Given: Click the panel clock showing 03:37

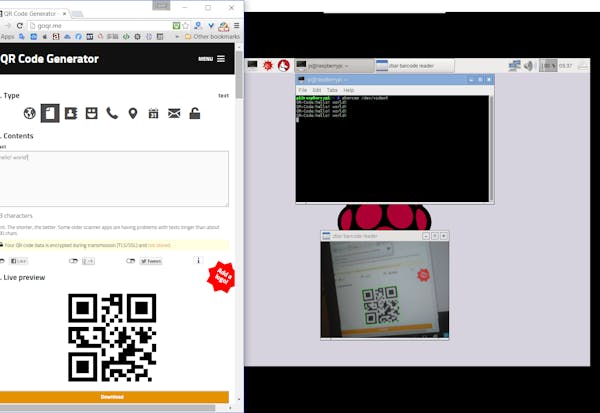Looking at the screenshot, I should pyautogui.click(x=566, y=66).
